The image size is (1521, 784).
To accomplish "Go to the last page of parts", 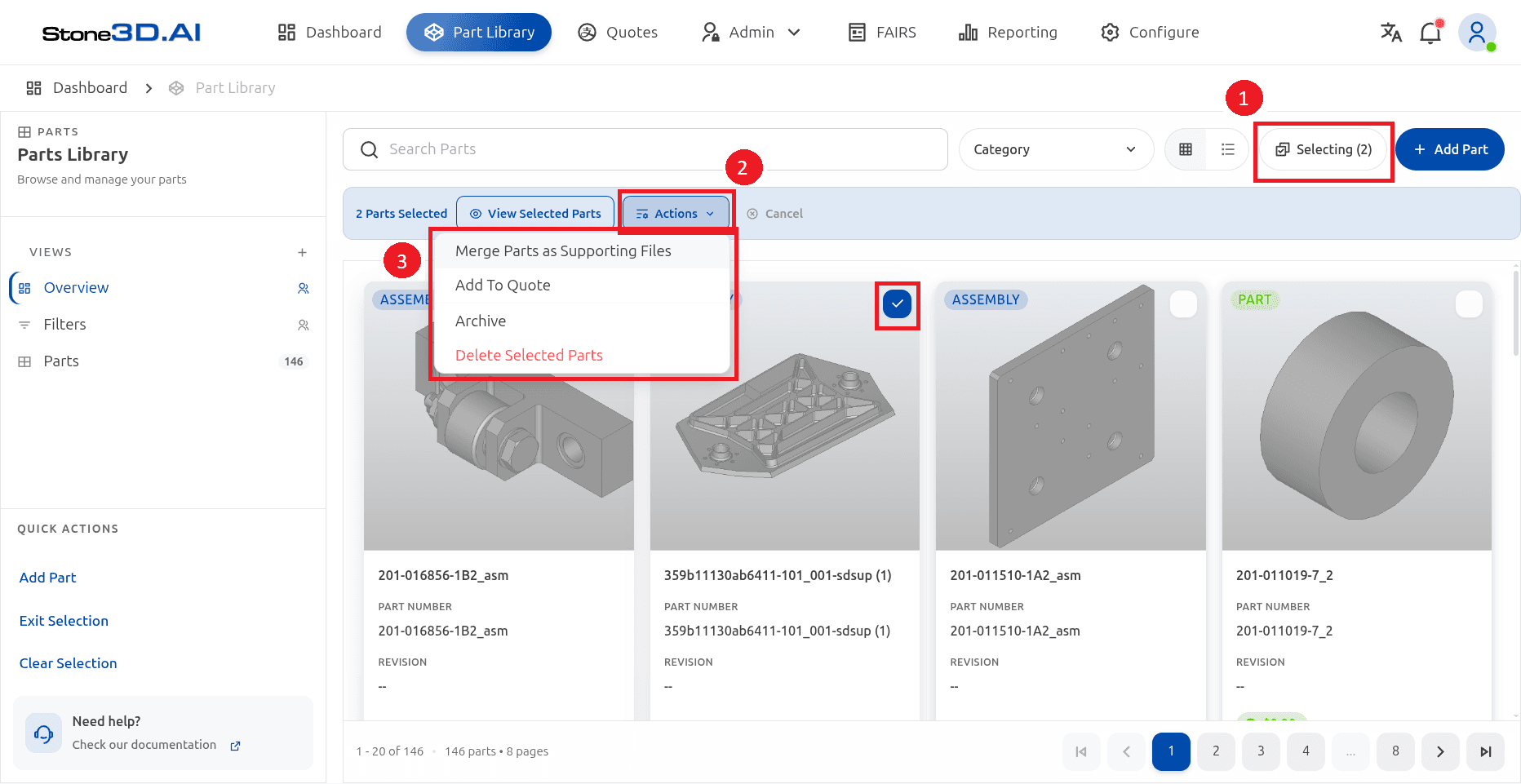I will pos(1486,751).
